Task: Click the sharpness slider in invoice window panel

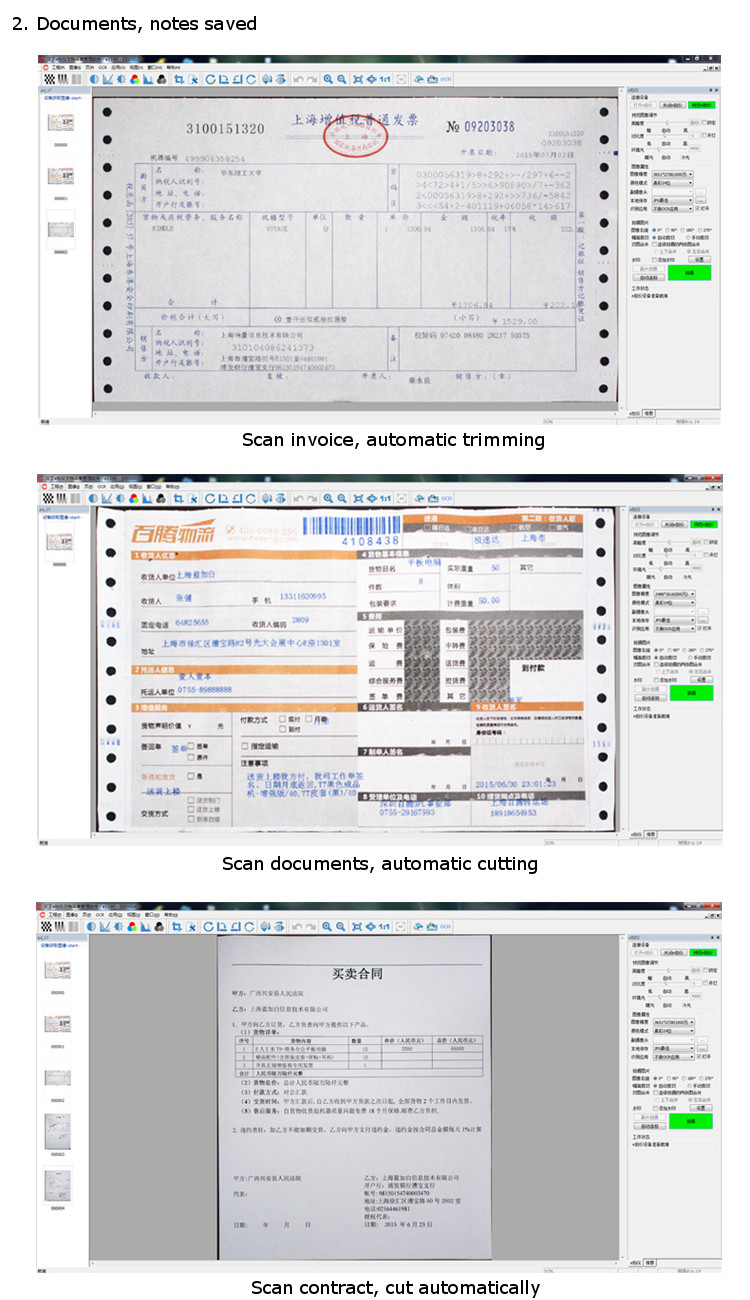Action: (667, 123)
